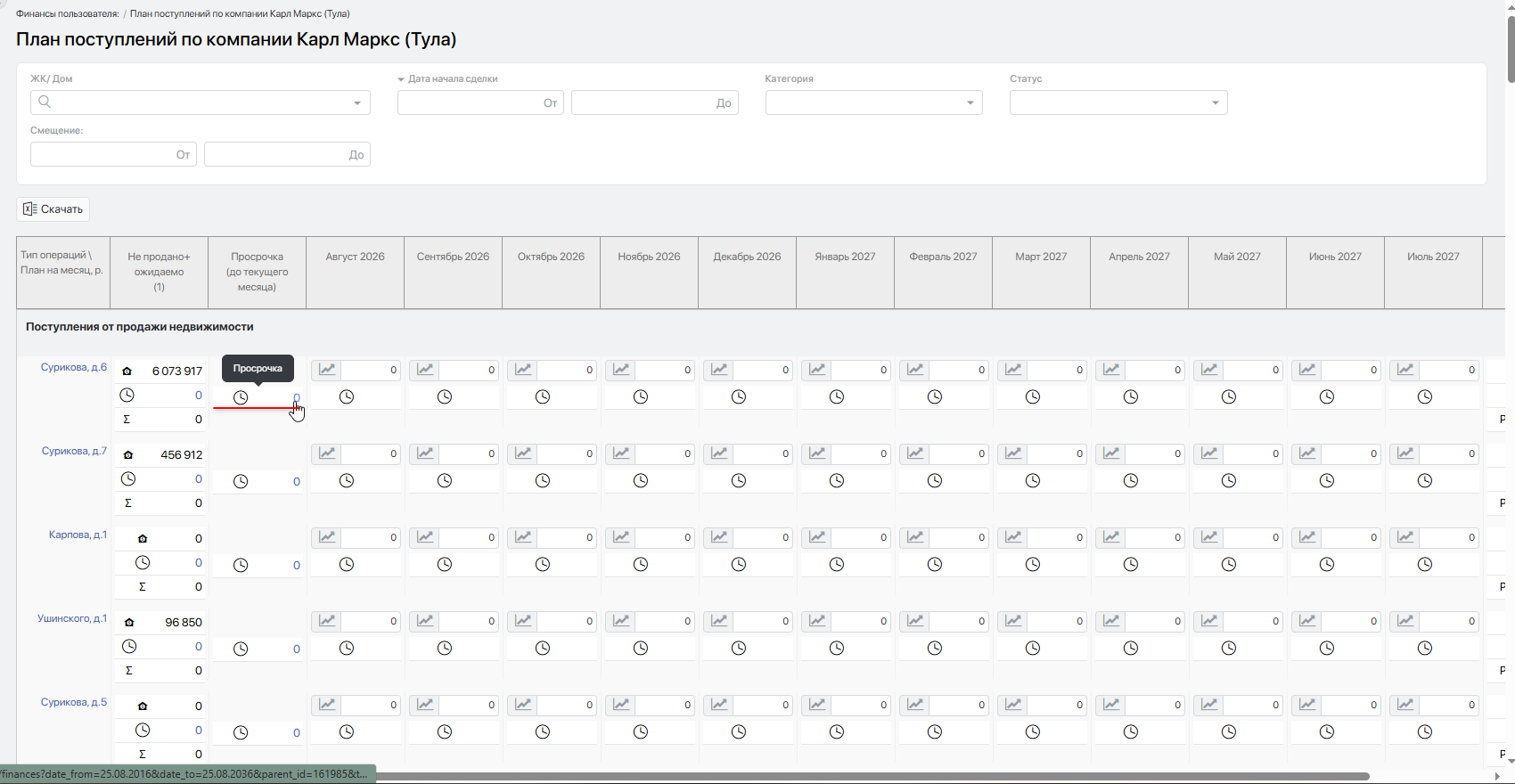This screenshot has height=784, width=1515.
Task: Click the Просрочка clock icon for Карпова д.1
Action: coord(241,565)
